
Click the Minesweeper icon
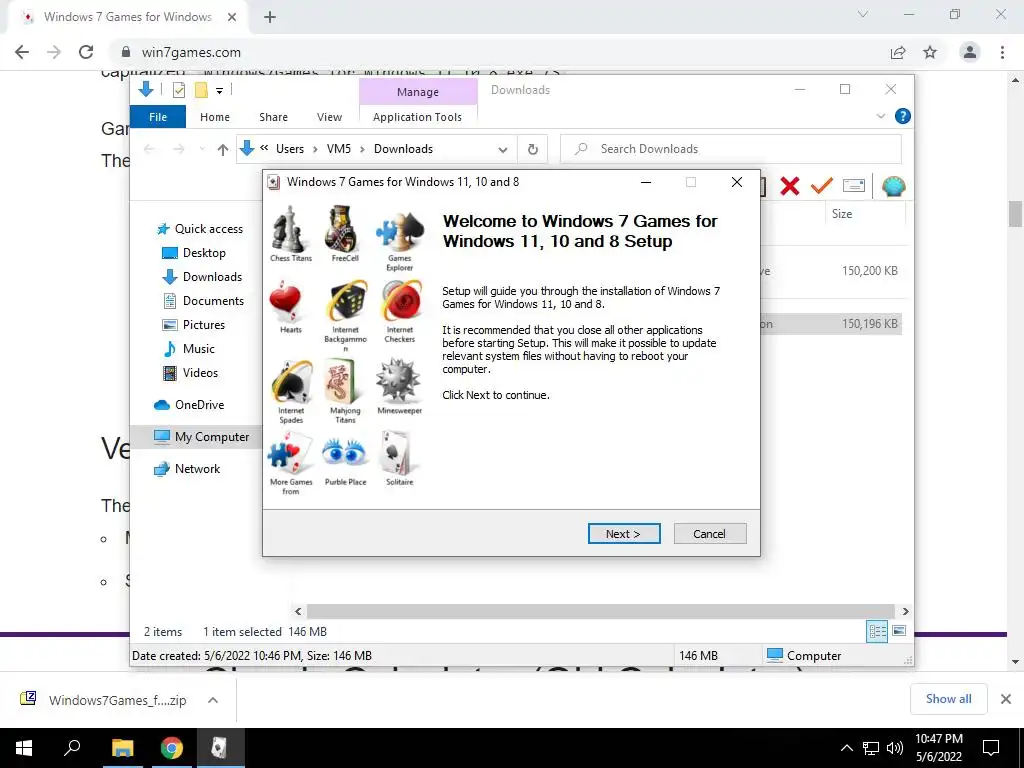tap(398, 381)
